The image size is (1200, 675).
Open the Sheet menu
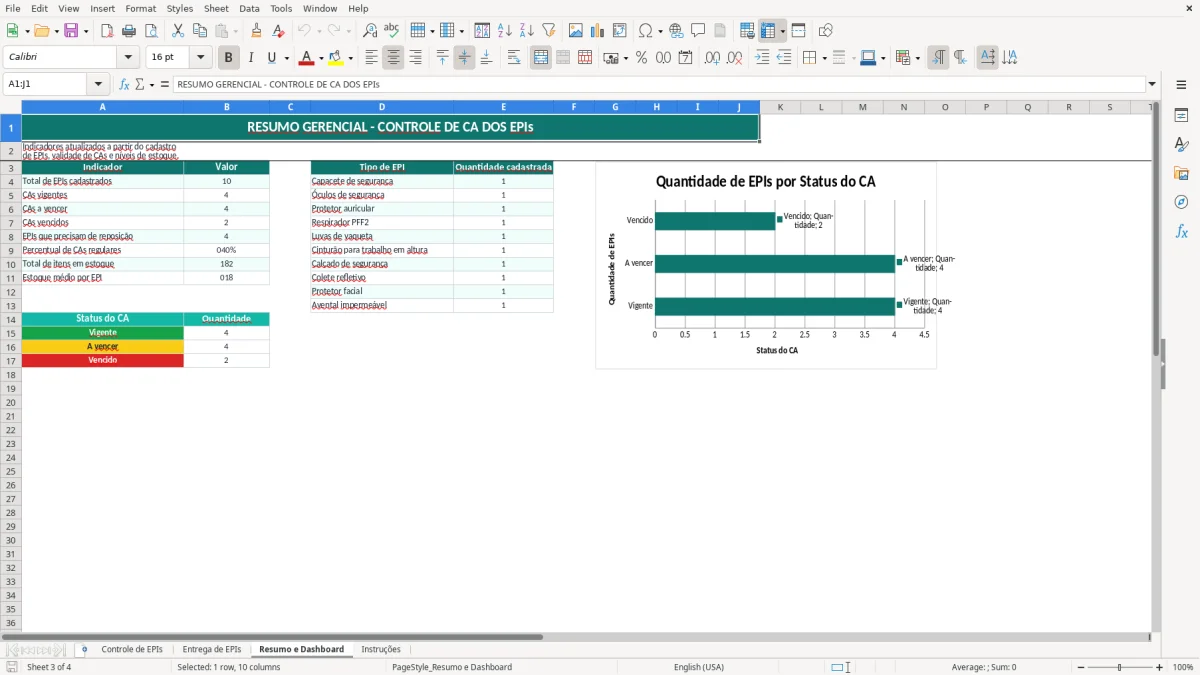pos(216,8)
